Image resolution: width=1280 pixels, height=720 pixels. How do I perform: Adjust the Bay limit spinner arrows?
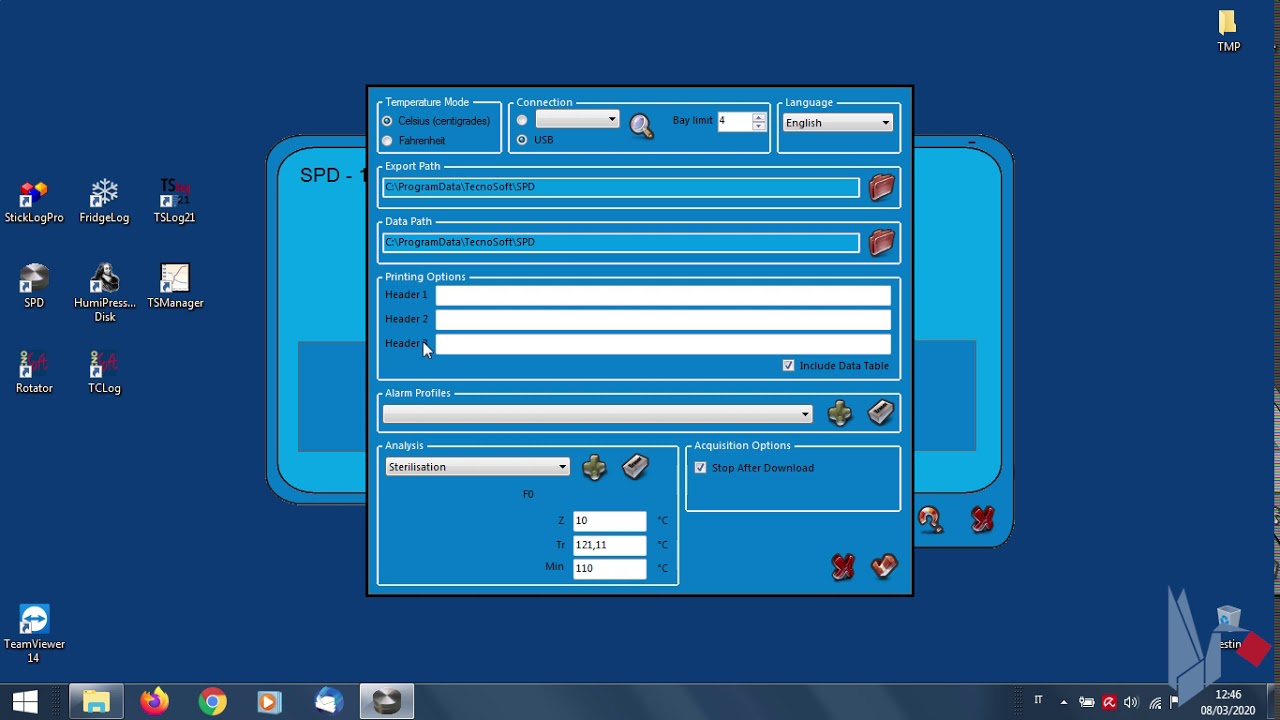[759, 121]
